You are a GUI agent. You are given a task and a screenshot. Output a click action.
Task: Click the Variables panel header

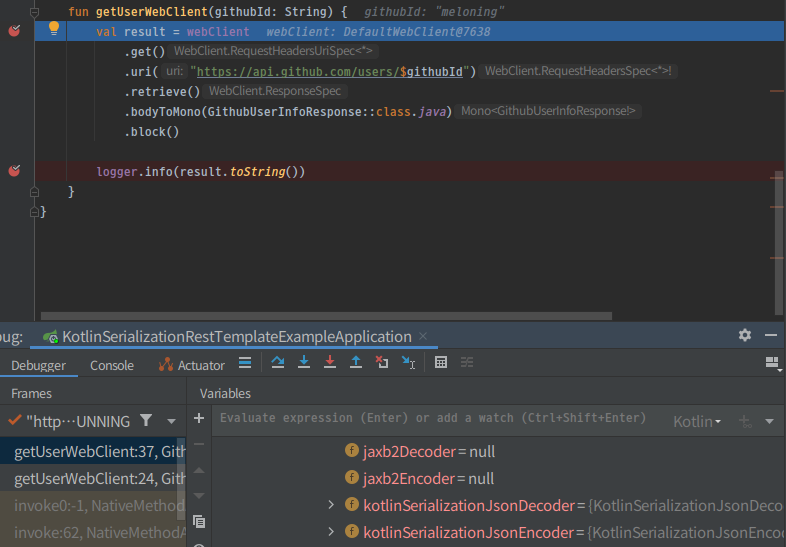tap(225, 394)
